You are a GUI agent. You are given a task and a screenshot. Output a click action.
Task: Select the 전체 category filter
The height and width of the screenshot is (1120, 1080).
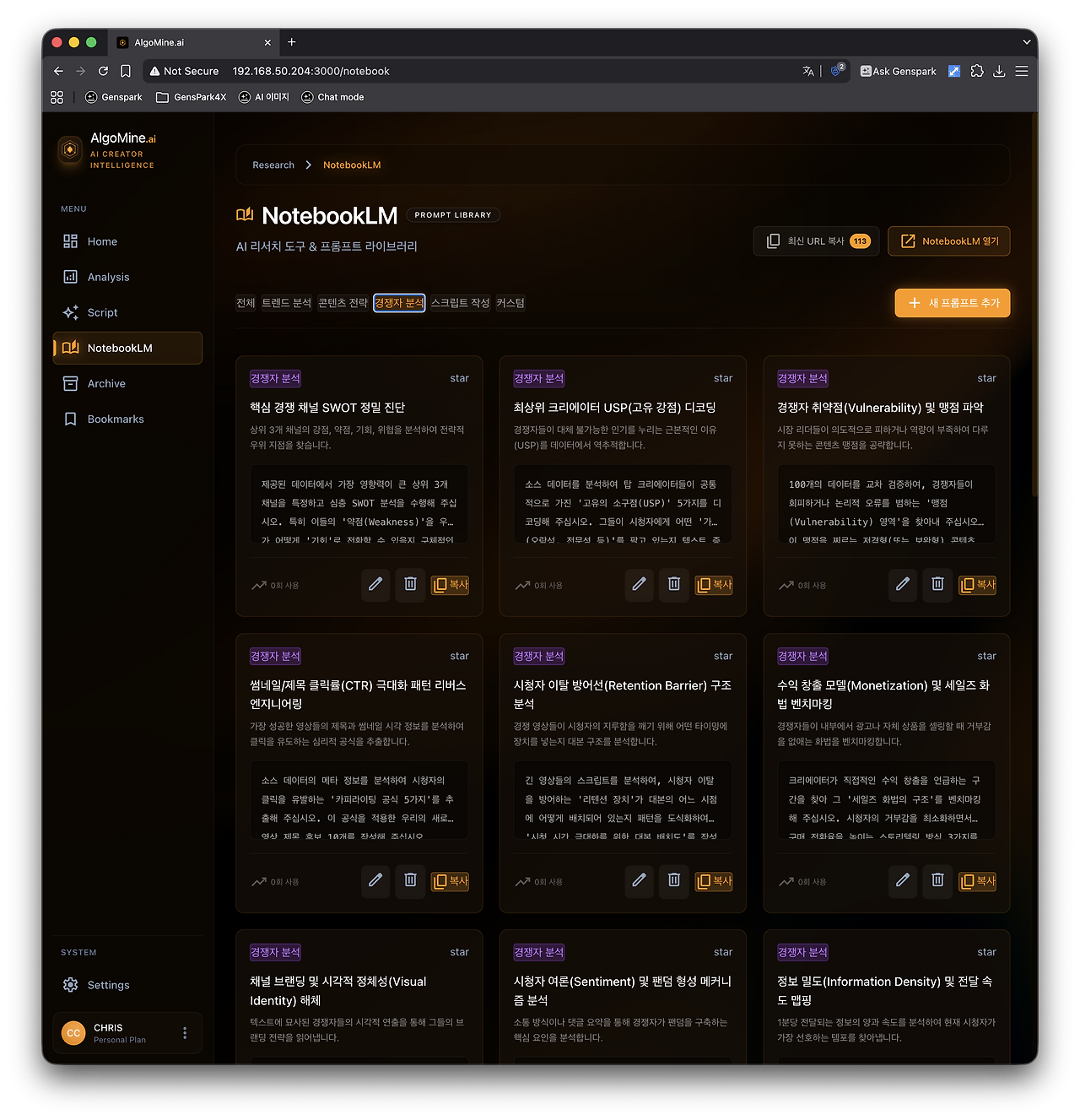click(x=245, y=302)
